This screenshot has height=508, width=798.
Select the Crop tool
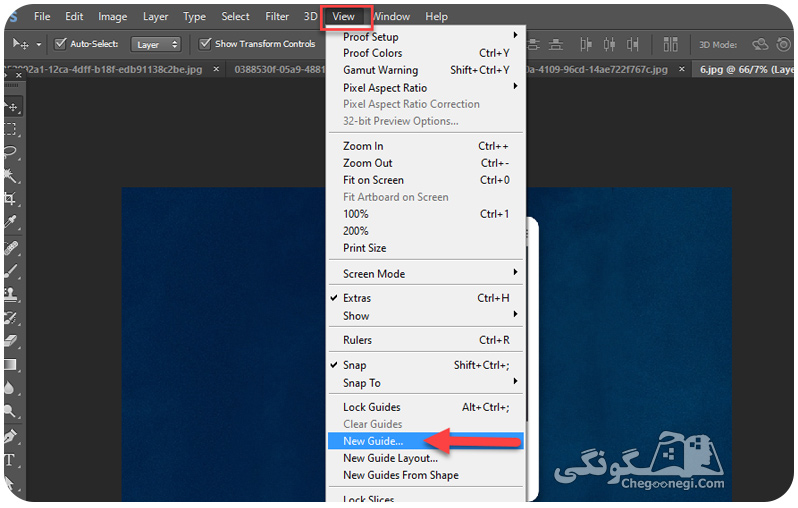click(10, 198)
